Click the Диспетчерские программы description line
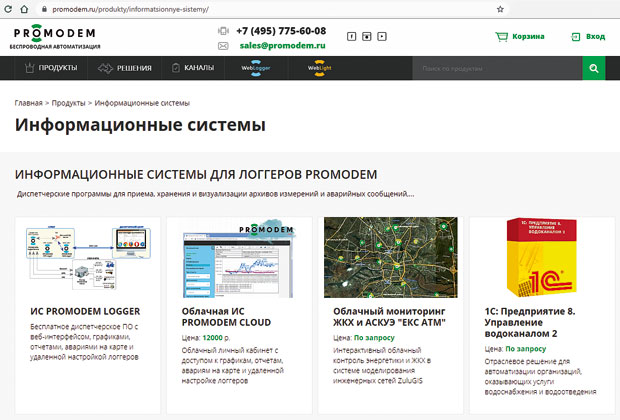The width and height of the screenshot is (620, 420). [x=215, y=194]
